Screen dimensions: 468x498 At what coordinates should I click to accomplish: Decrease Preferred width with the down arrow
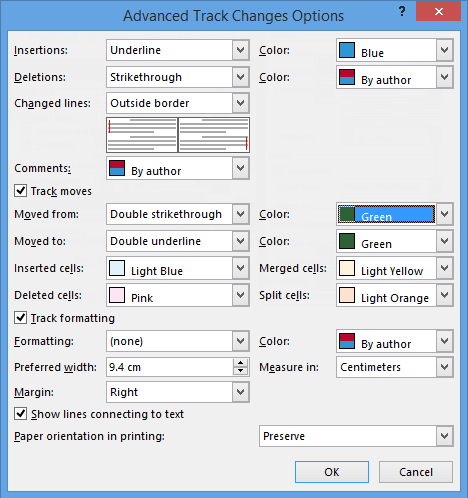pyautogui.click(x=241, y=371)
